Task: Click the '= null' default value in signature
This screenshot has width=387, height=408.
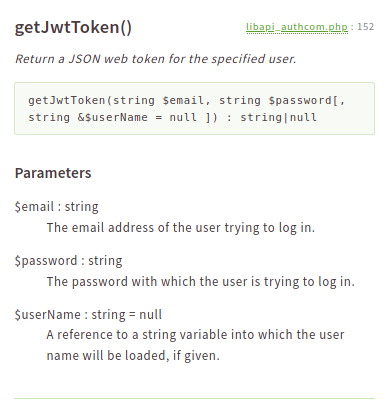Action: click(176, 117)
